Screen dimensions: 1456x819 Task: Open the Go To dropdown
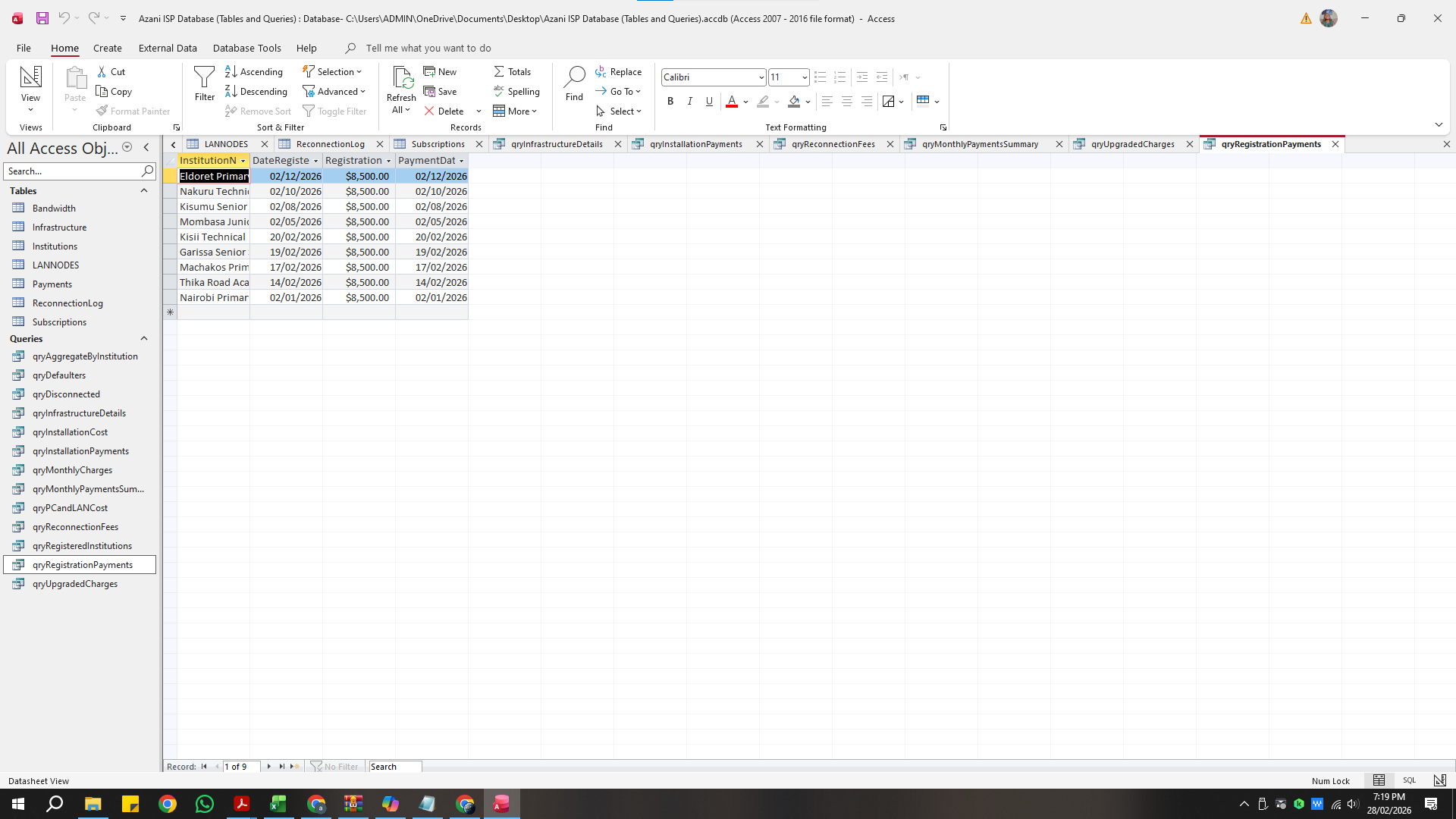pyautogui.click(x=618, y=91)
